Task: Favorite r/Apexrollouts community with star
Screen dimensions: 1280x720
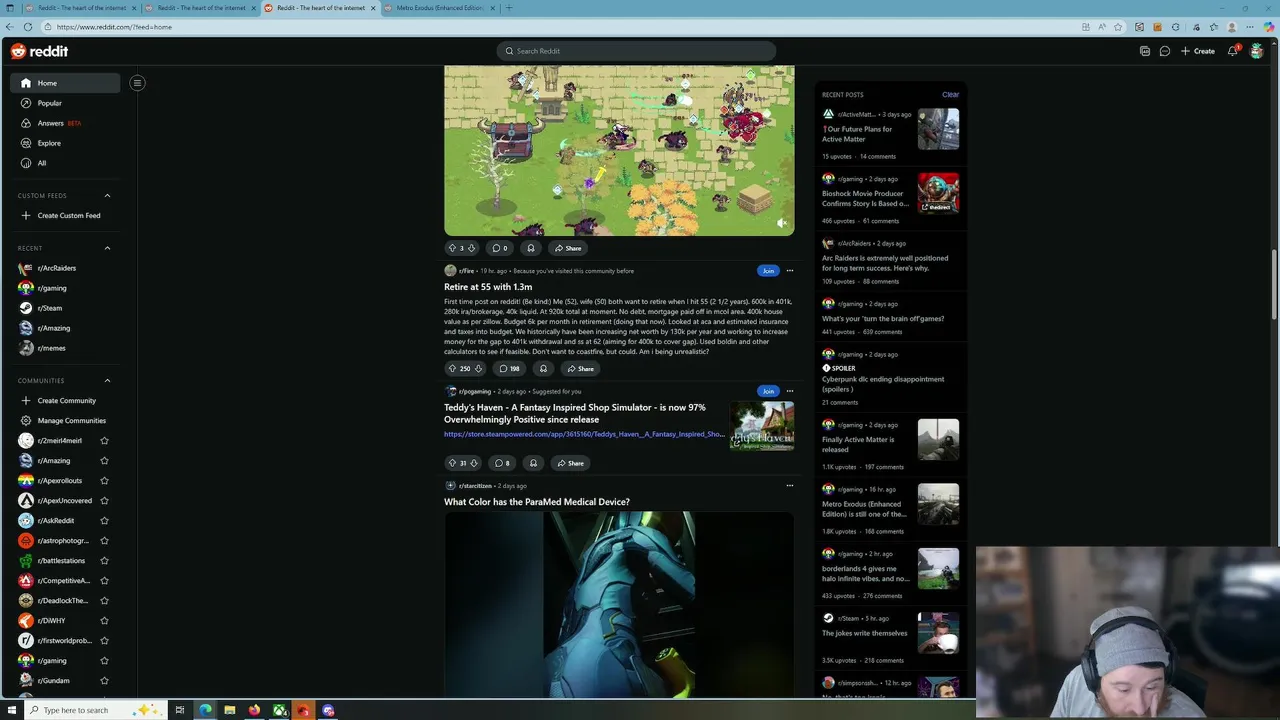Action: 104,480
